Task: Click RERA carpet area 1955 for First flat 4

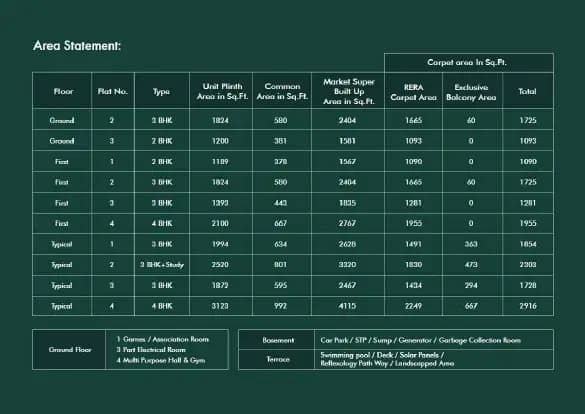Action: [413, 223]
